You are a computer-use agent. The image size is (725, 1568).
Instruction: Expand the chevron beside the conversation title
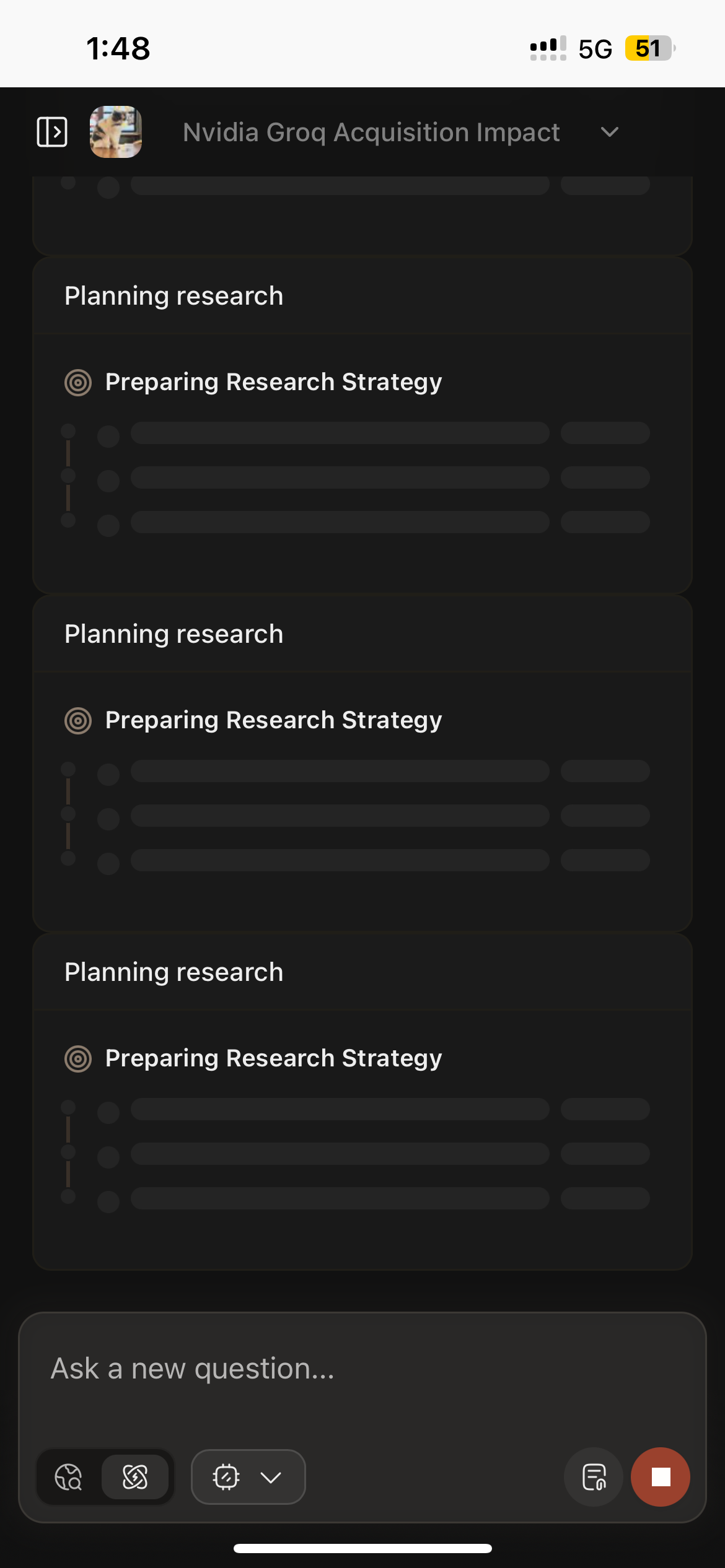(x=610, y=132)
